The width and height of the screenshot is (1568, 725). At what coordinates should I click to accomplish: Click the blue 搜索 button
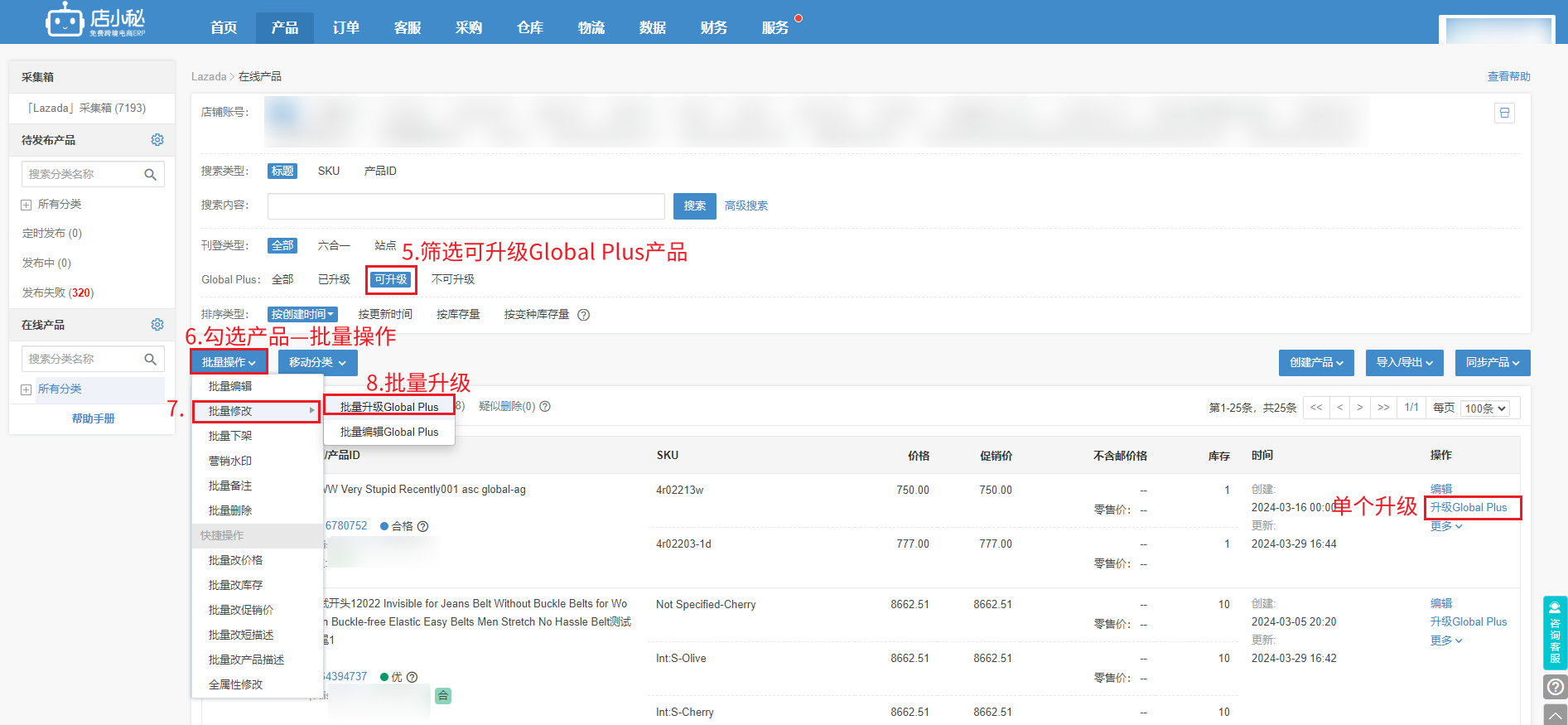pos(695,205)
